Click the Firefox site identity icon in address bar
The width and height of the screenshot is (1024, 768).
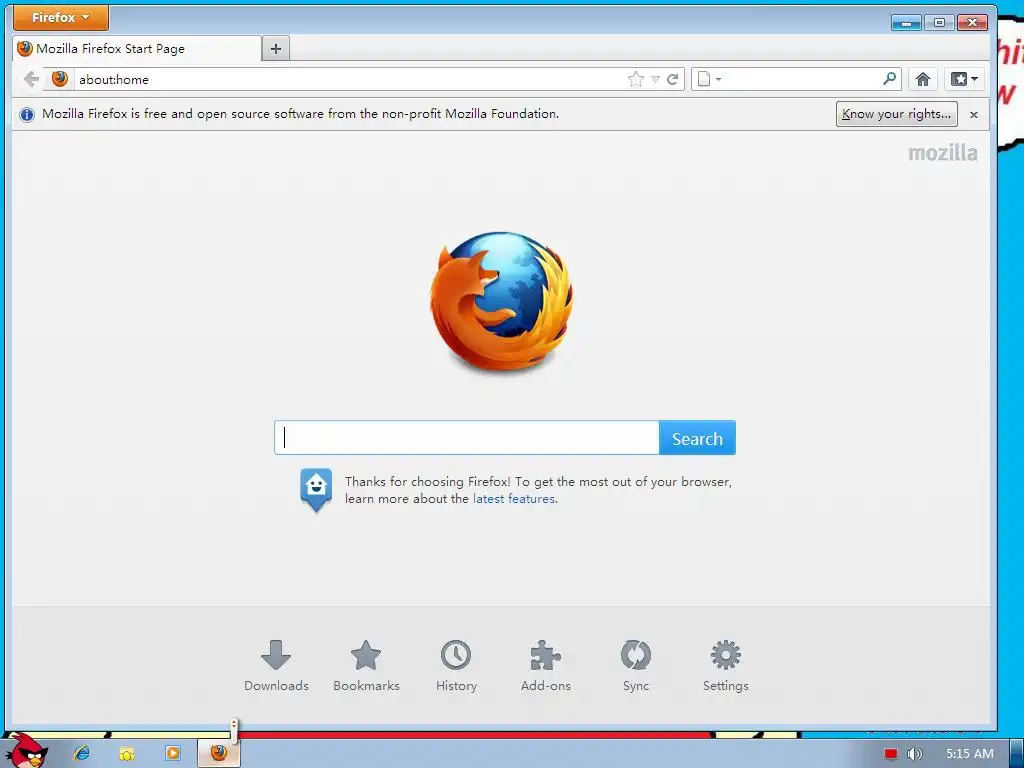[x=60, y=79]
